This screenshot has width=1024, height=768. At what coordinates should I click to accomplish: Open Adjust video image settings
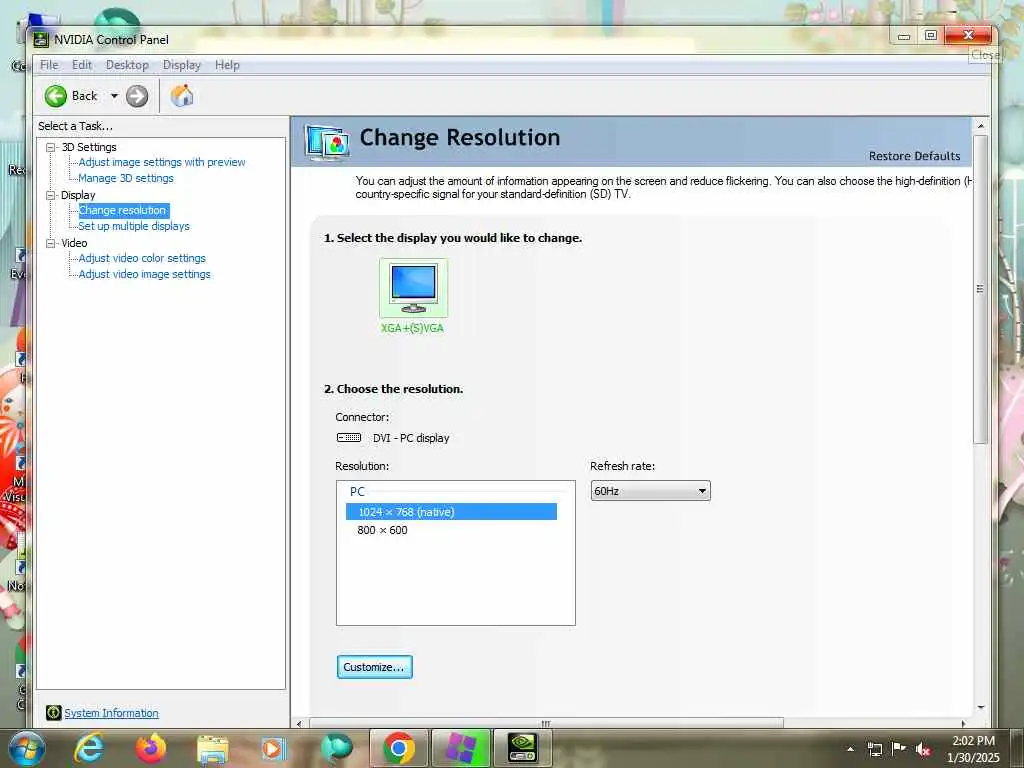click(144, 274)
